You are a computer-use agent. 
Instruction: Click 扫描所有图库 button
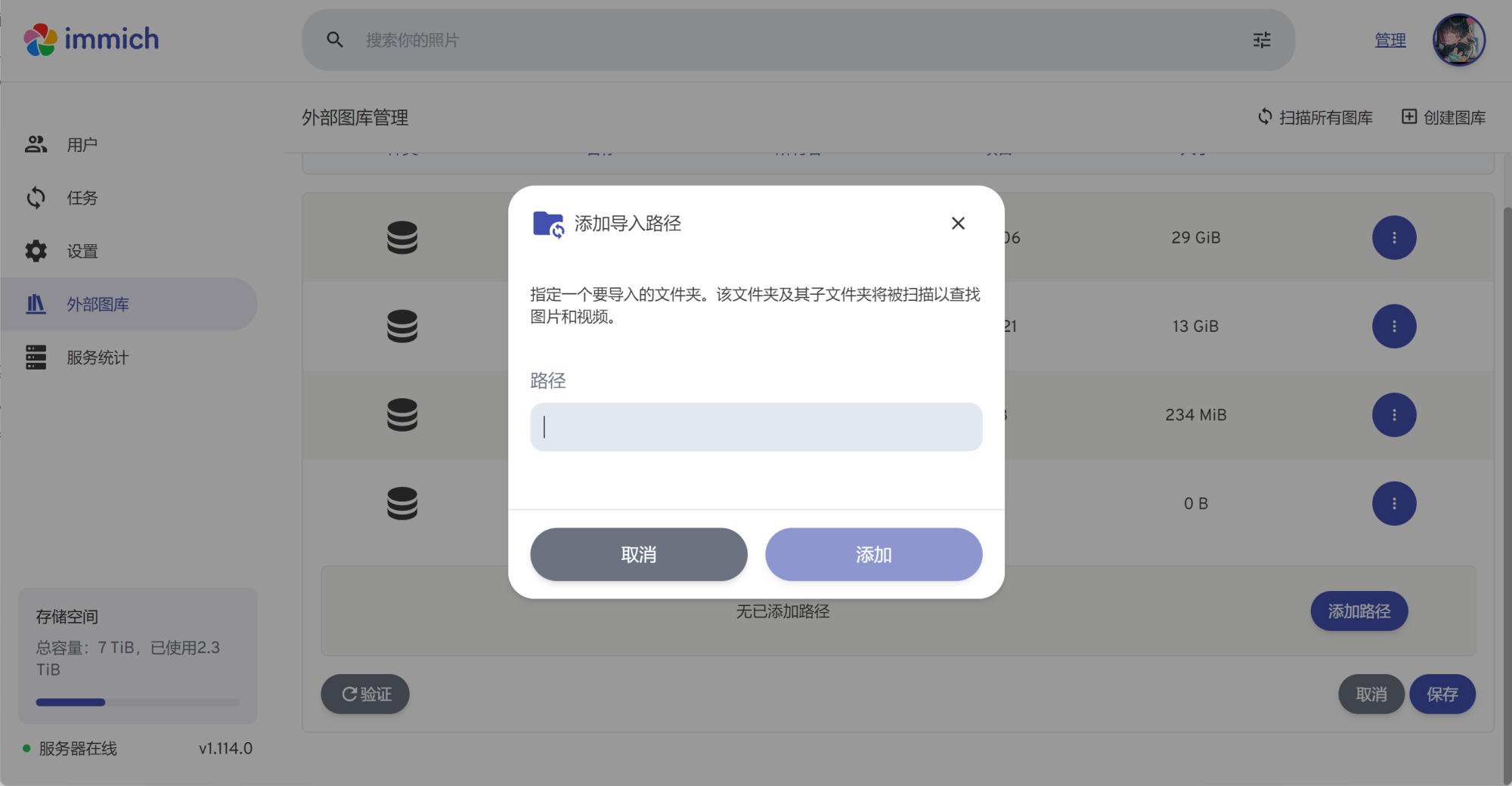tap(1315, 117)
